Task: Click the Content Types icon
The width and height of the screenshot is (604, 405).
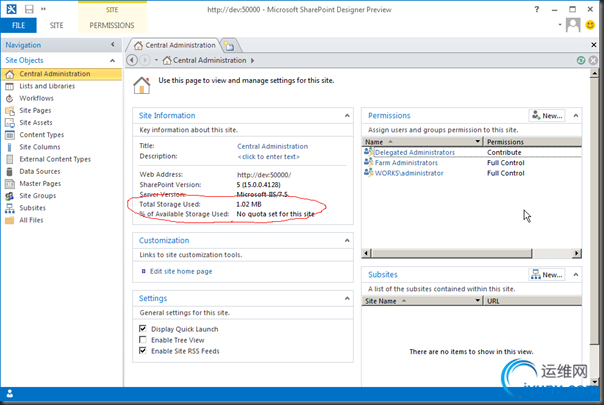Action: coord(10,135)
